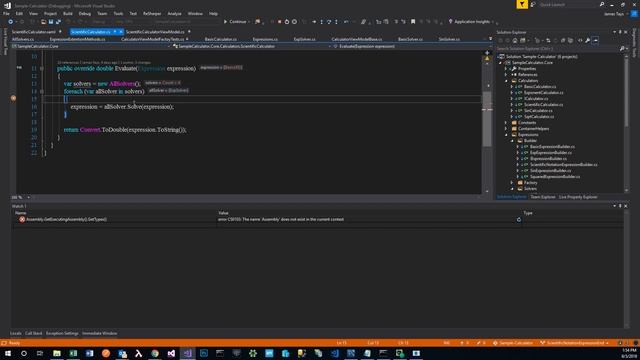Image resolution: width=640 pixels, height=360 pixels.
Task: Expand the References node
Action: point(507,75)
